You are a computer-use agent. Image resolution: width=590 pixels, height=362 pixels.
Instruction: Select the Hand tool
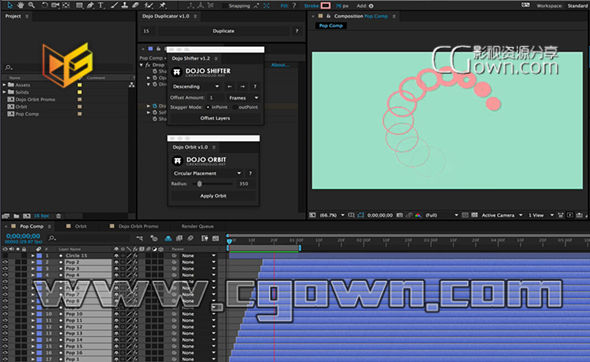click(20, 5)
